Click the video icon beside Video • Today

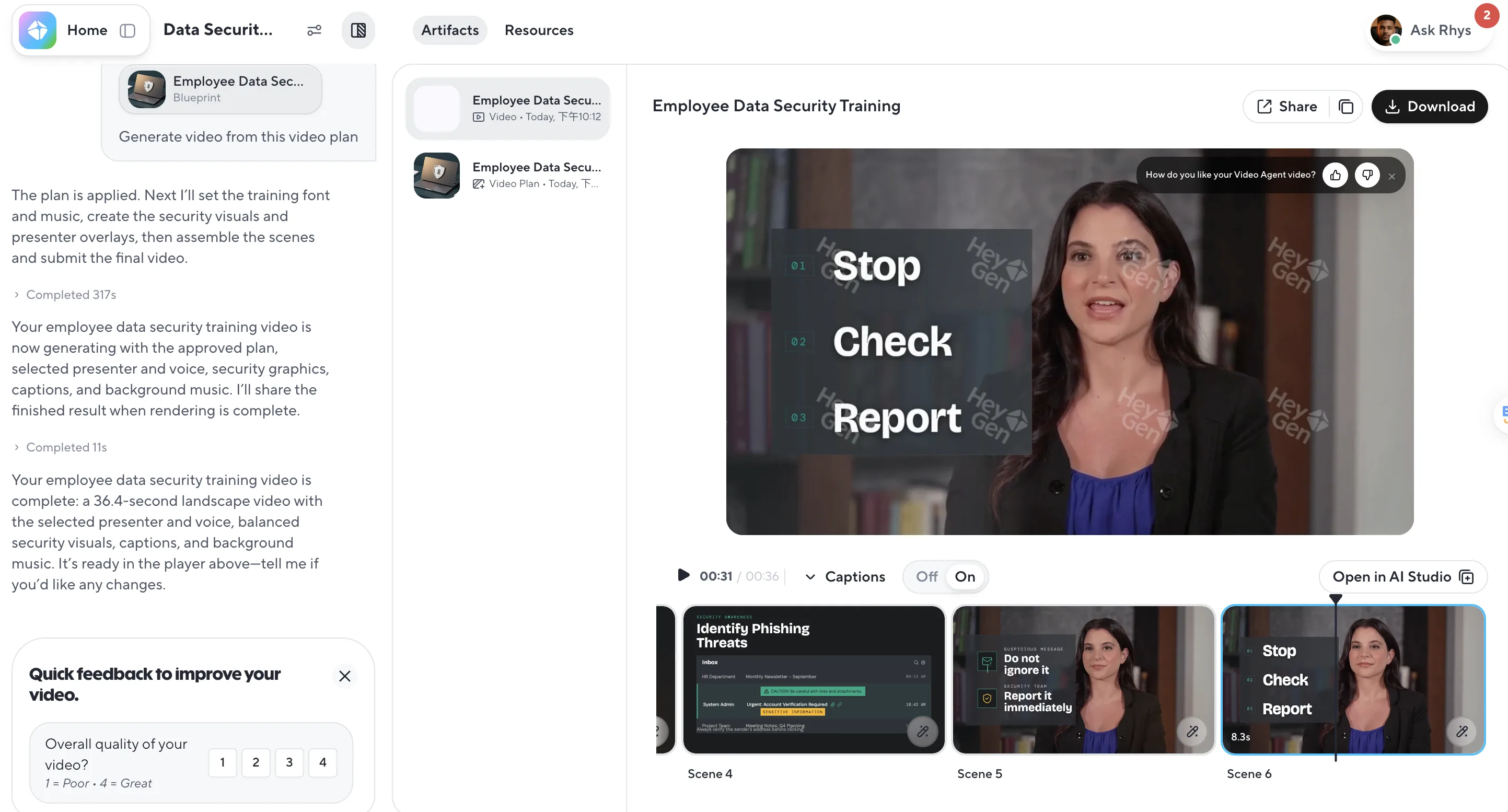(478, 117)
